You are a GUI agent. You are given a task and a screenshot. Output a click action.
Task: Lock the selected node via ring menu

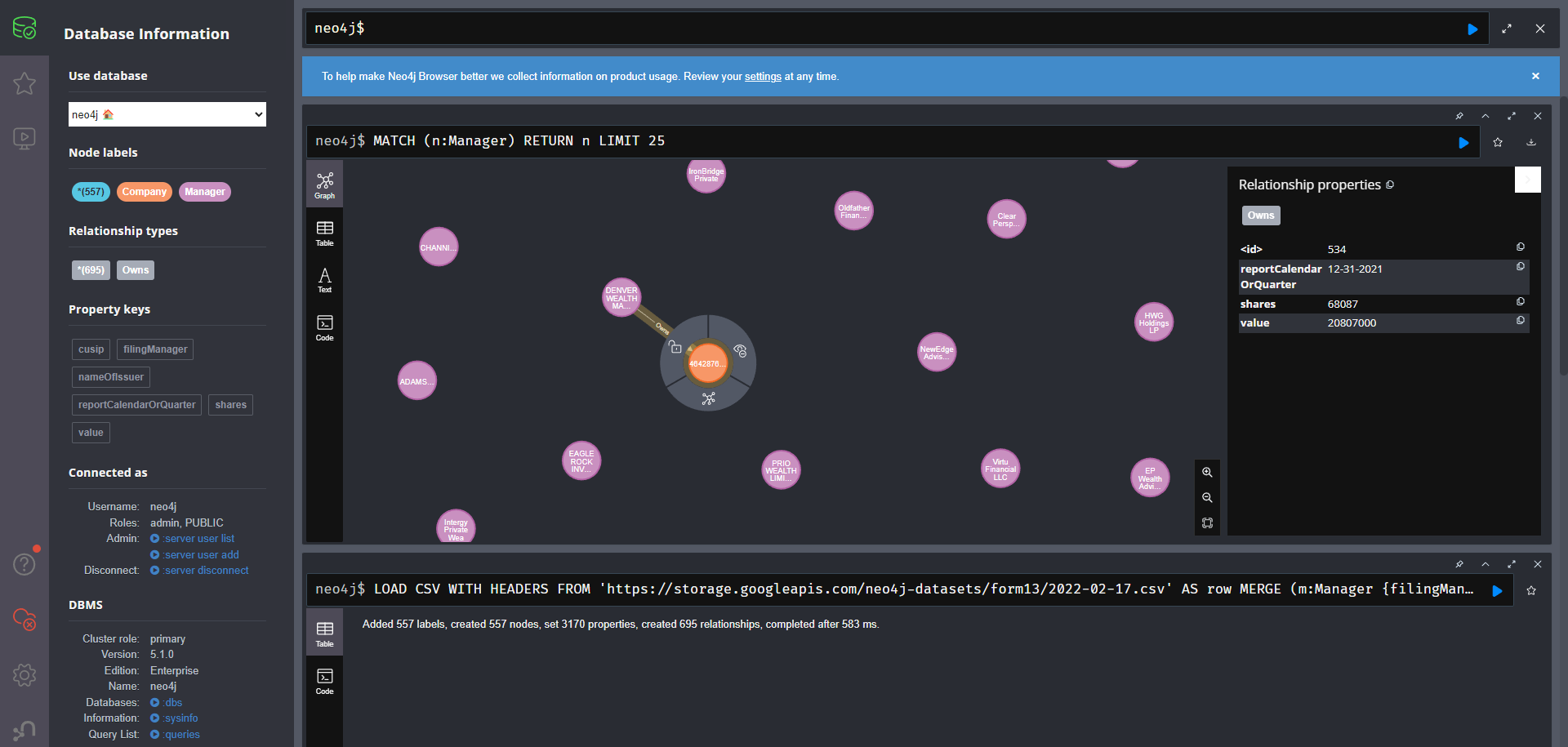point(675,347)
